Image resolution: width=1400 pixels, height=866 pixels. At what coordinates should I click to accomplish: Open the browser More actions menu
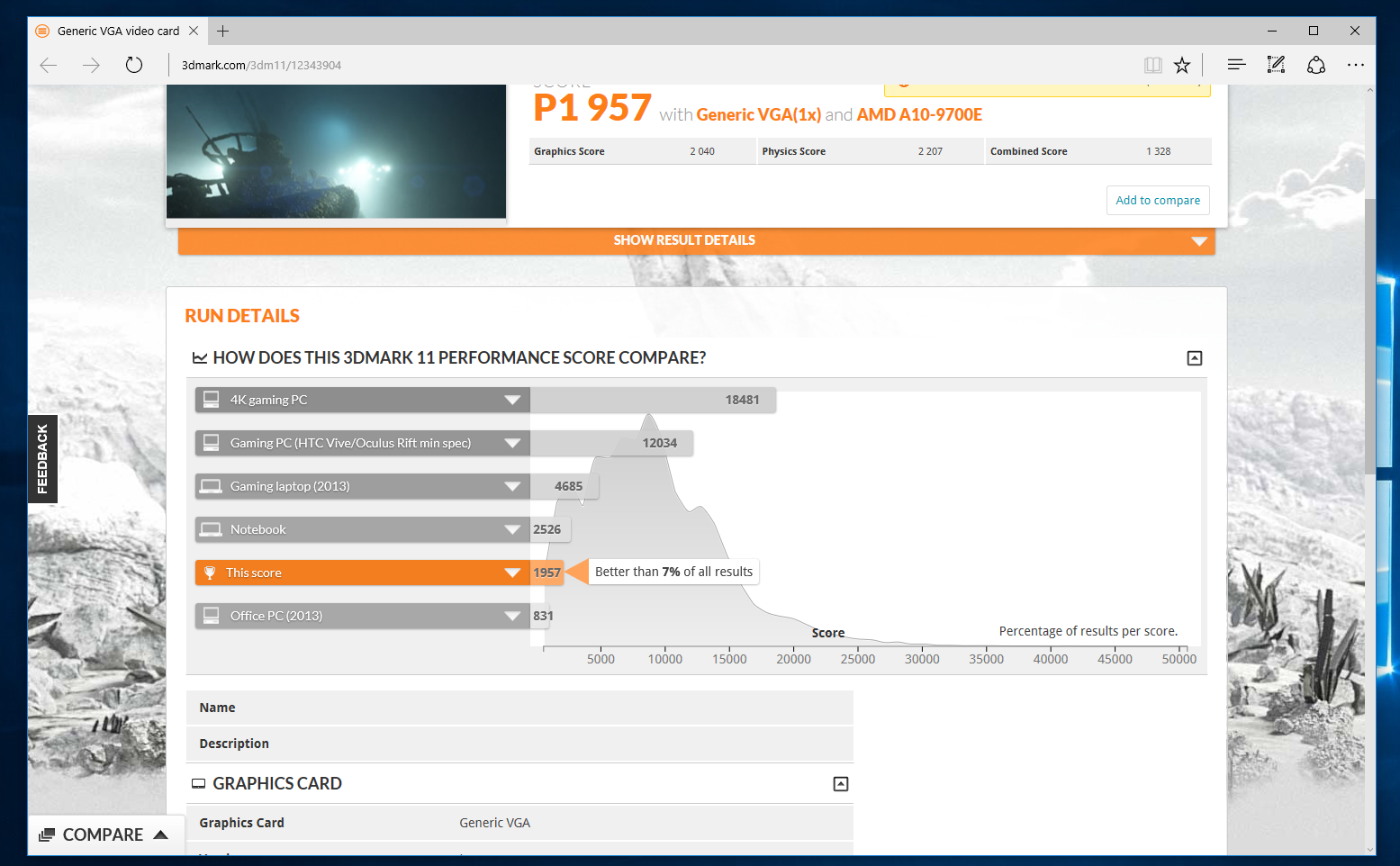1356,65
